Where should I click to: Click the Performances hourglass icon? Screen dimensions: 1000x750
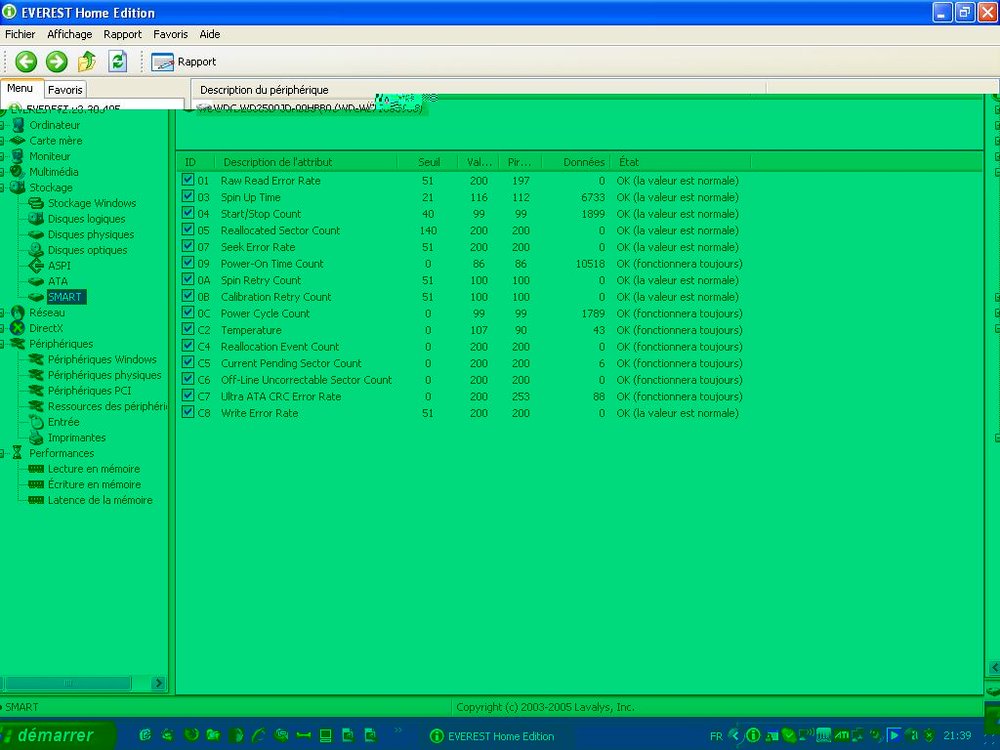pyautogui.click(x=18, y=453)
